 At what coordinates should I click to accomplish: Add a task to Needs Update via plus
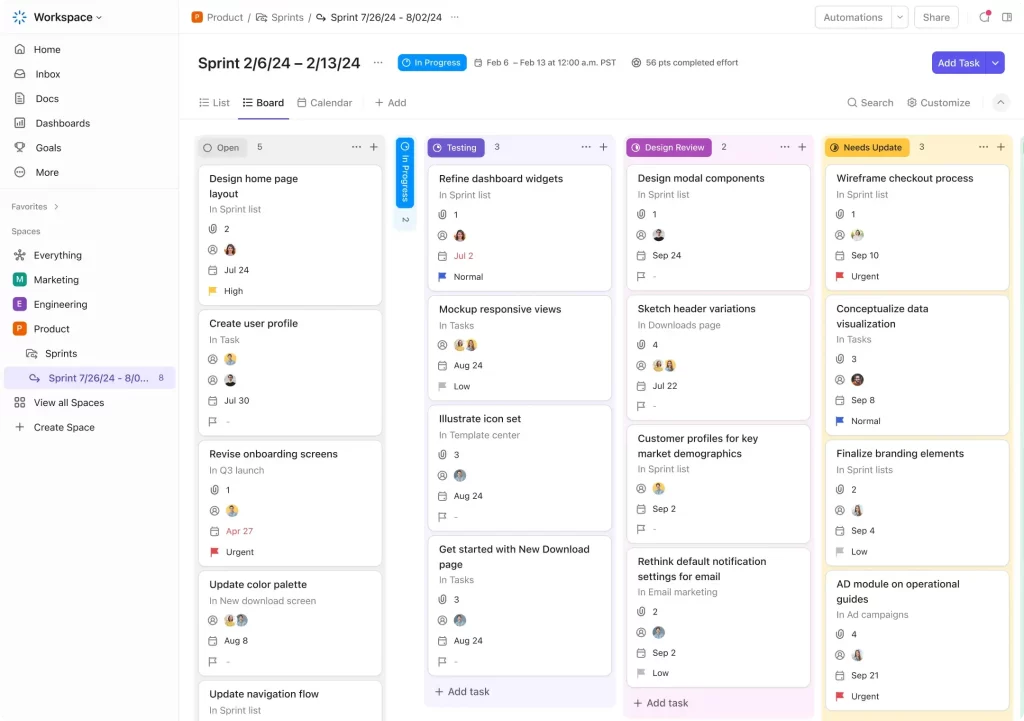tap(1000, 147)
